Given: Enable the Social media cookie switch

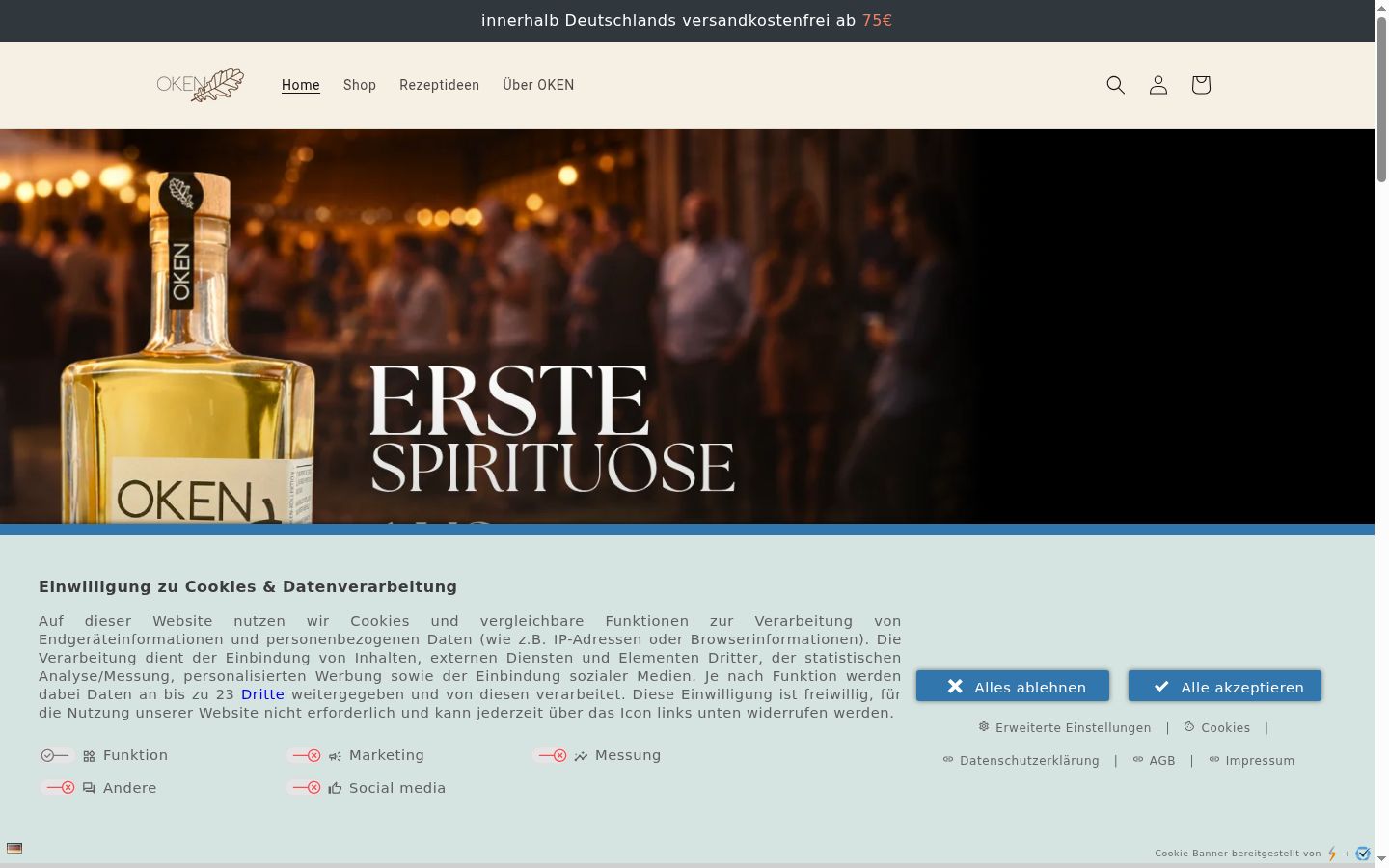Looking at the screenshot, I should click(306, 788).
